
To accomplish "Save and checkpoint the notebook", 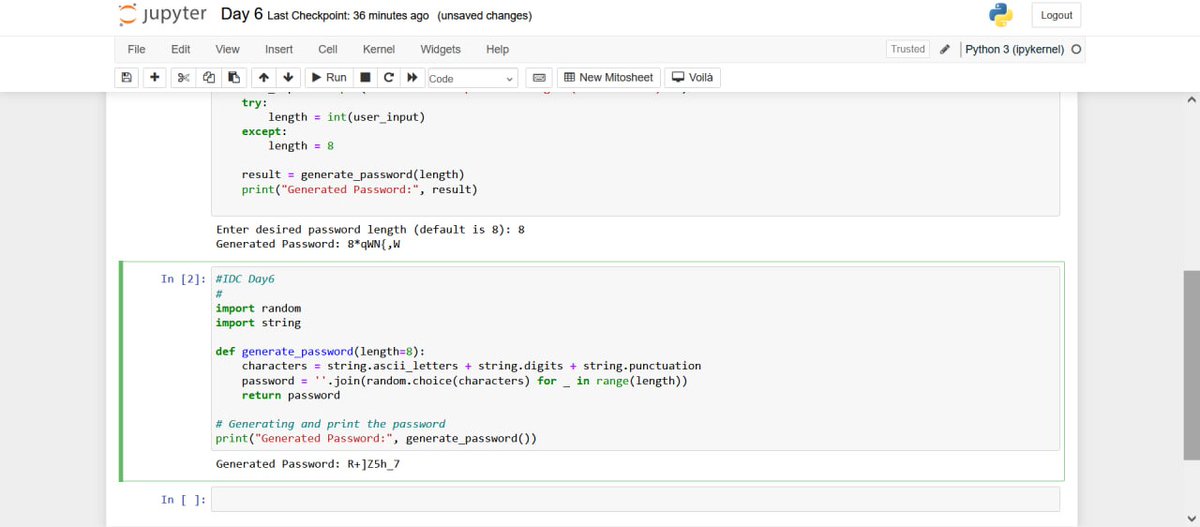I will coord(126,77).
